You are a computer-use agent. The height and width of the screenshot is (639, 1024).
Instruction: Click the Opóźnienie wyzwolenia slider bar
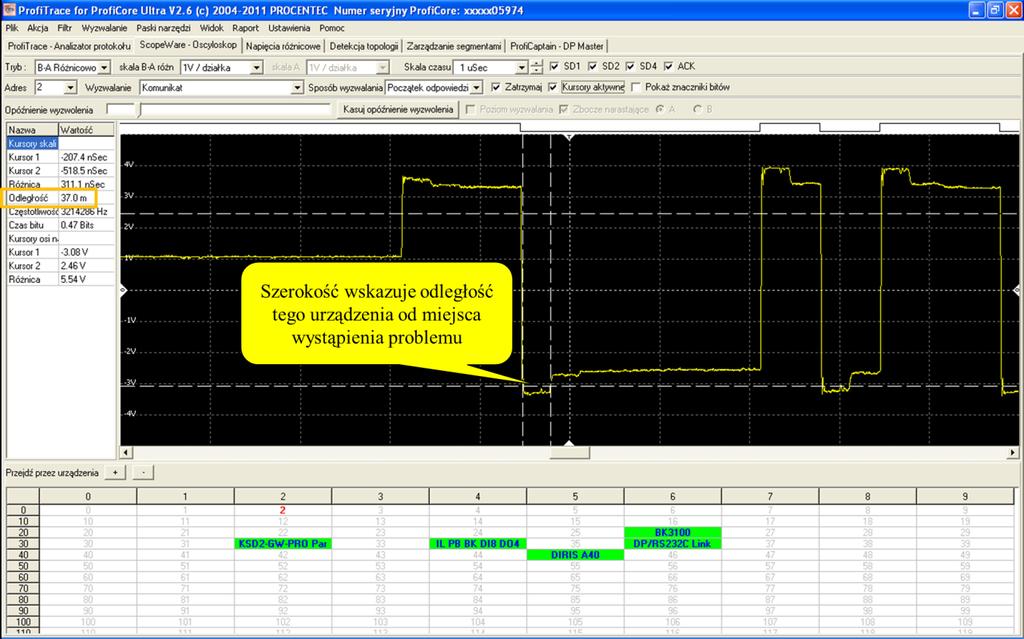[x=235, y=110]
